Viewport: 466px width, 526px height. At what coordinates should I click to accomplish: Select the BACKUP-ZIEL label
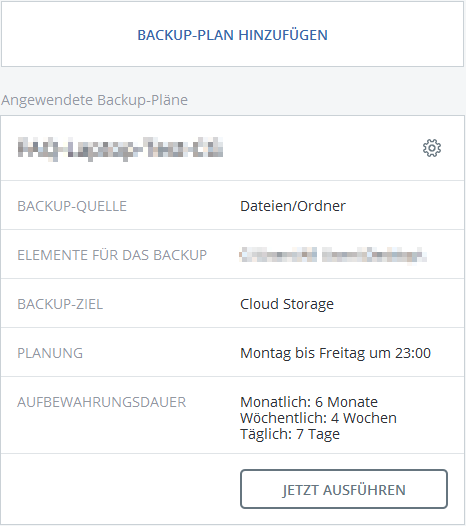(x=60, y=304)
